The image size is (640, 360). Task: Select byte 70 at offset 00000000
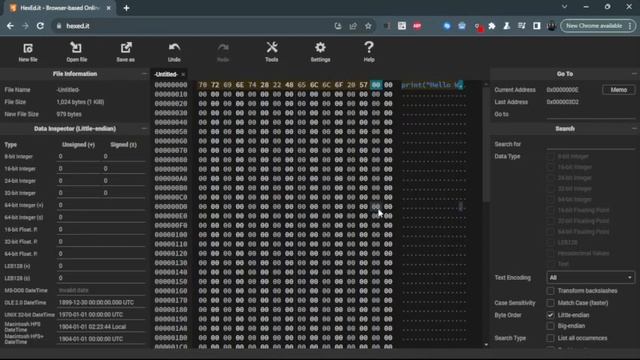[x=202, y=85]
